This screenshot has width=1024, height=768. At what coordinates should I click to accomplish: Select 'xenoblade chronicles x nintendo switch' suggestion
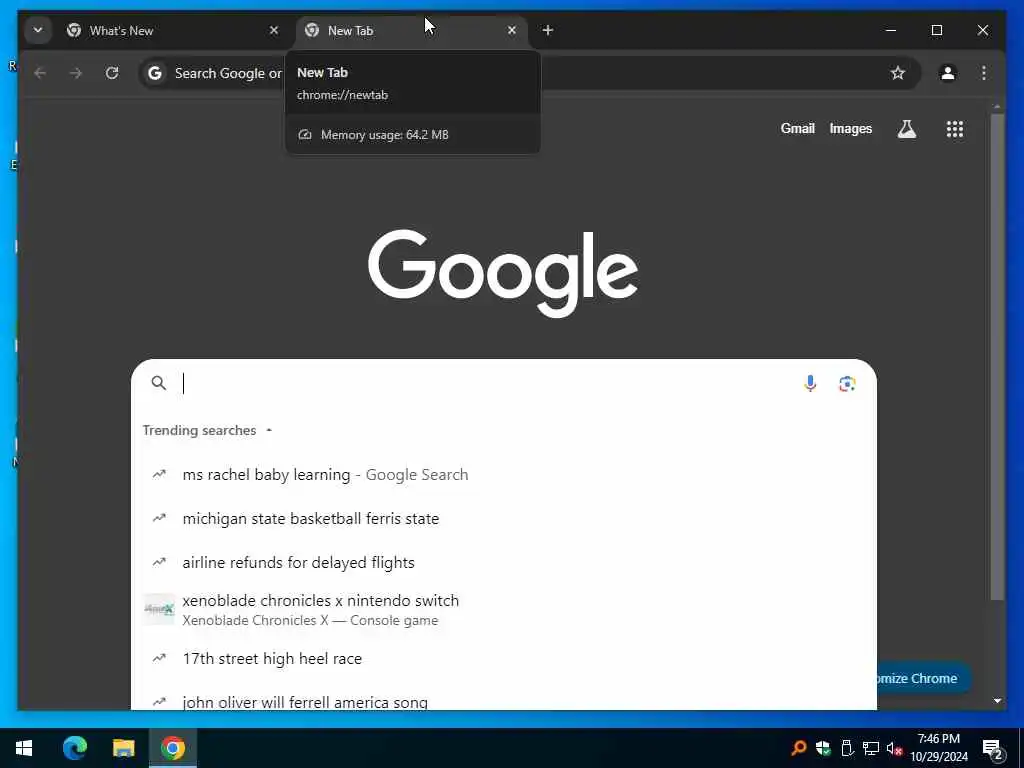click(x=504, y=610)
